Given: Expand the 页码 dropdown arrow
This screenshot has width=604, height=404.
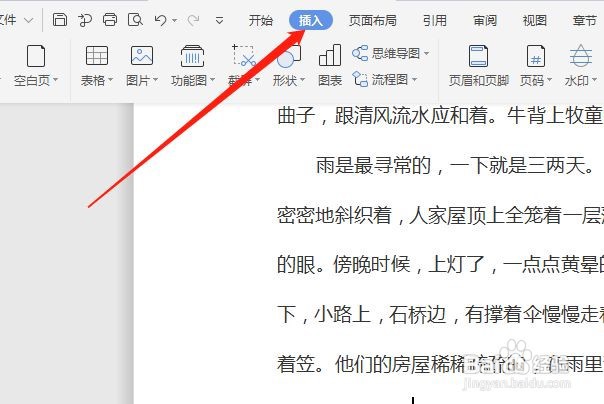Looking at the screenshot, I should coord(549,80).
